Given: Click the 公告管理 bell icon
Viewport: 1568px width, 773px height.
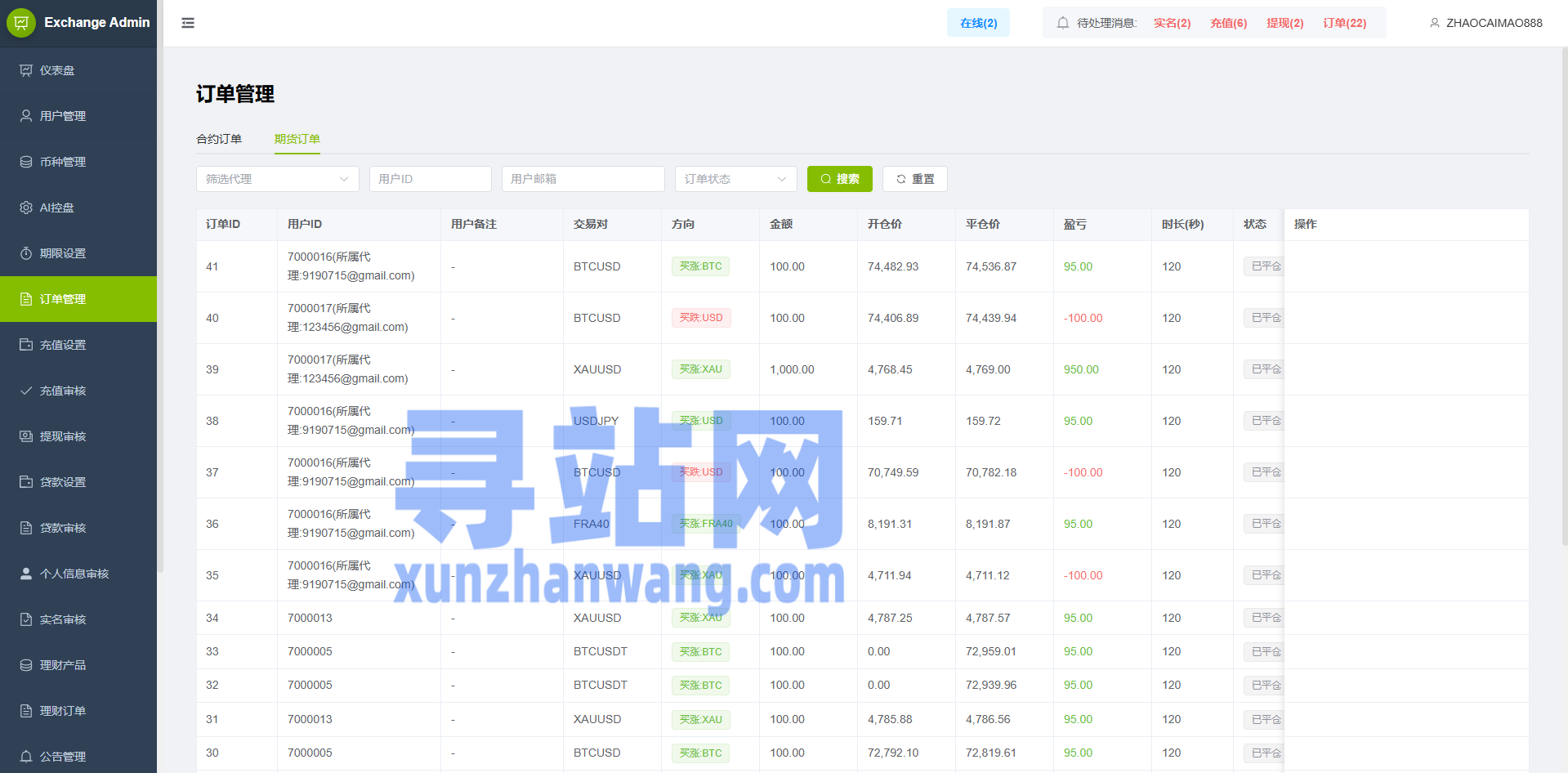Looking at the screenshot, I should 26,757.
